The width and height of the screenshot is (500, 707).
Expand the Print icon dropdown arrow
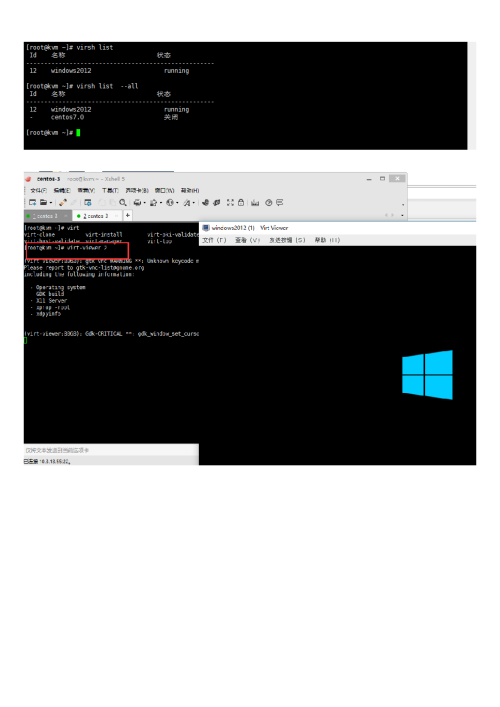[x=144, y=203]
